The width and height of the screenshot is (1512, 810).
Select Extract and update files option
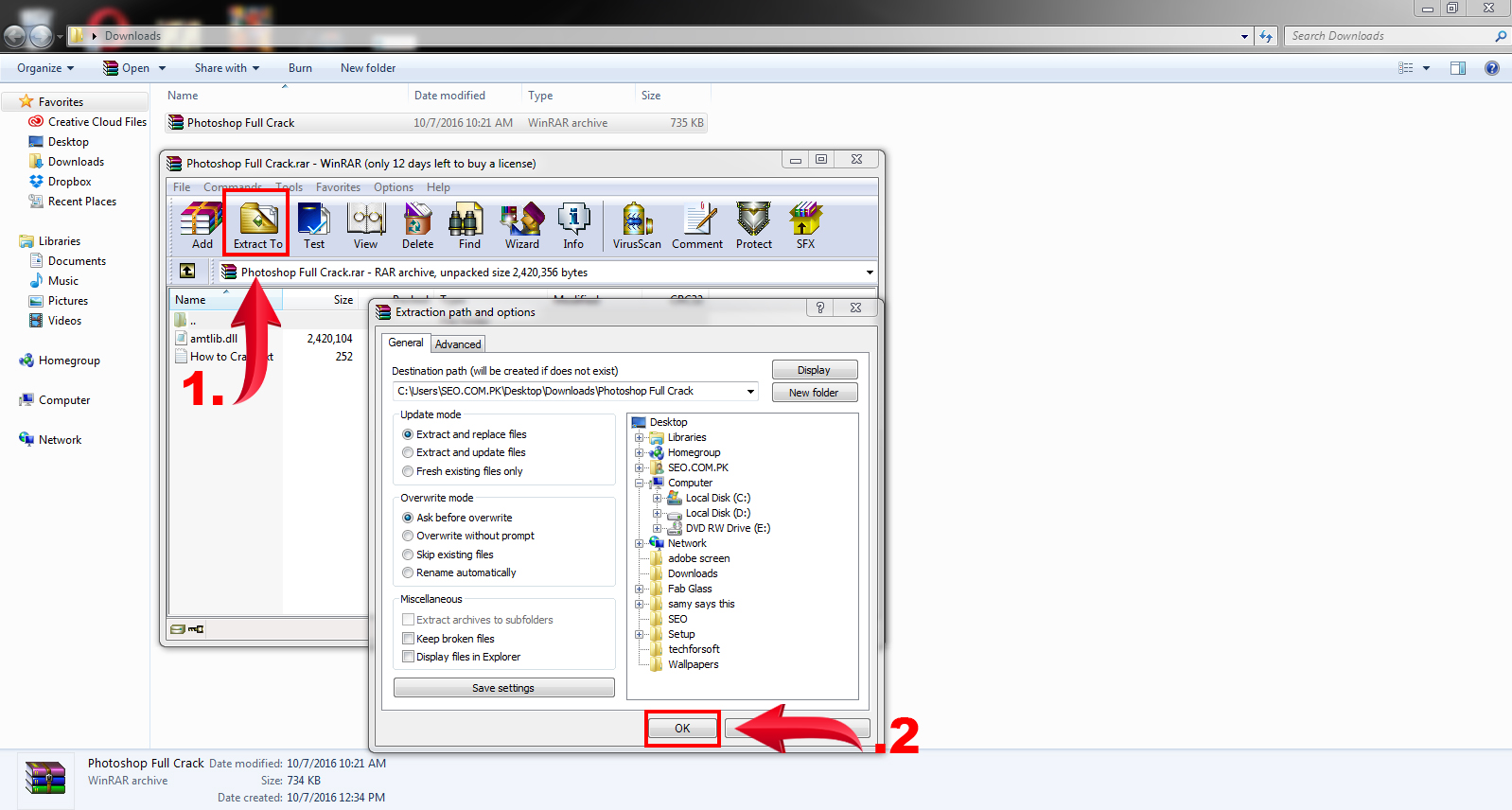click(x=464, y=452)
